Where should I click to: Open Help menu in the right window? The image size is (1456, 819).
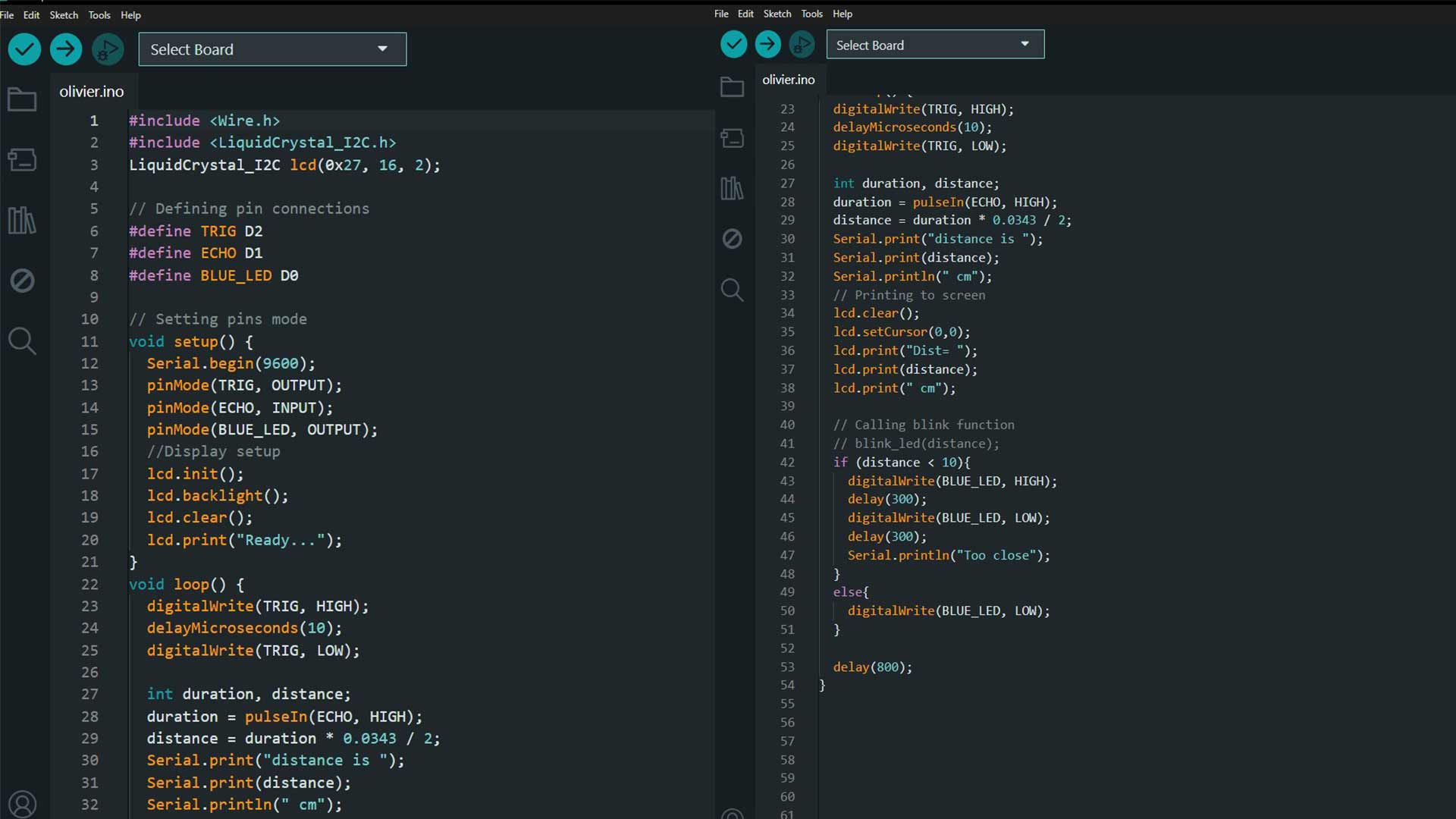(843, 14)
